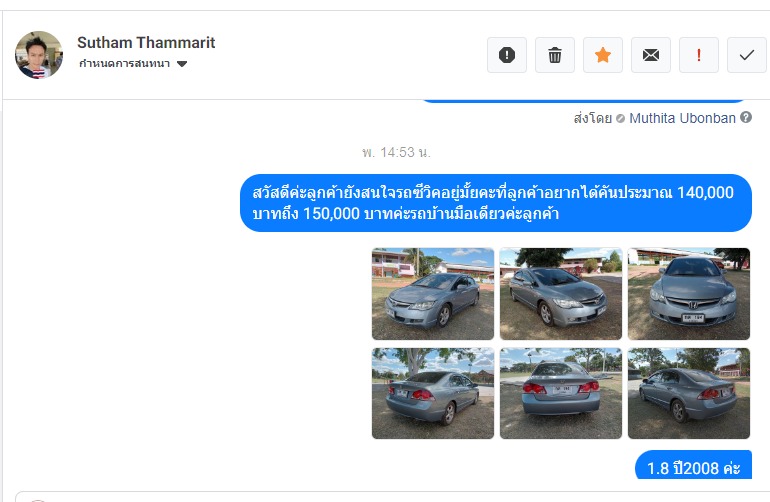770x502 pixels.
Task: Open the second car photo, front-right view
Action: coord(561,294)
